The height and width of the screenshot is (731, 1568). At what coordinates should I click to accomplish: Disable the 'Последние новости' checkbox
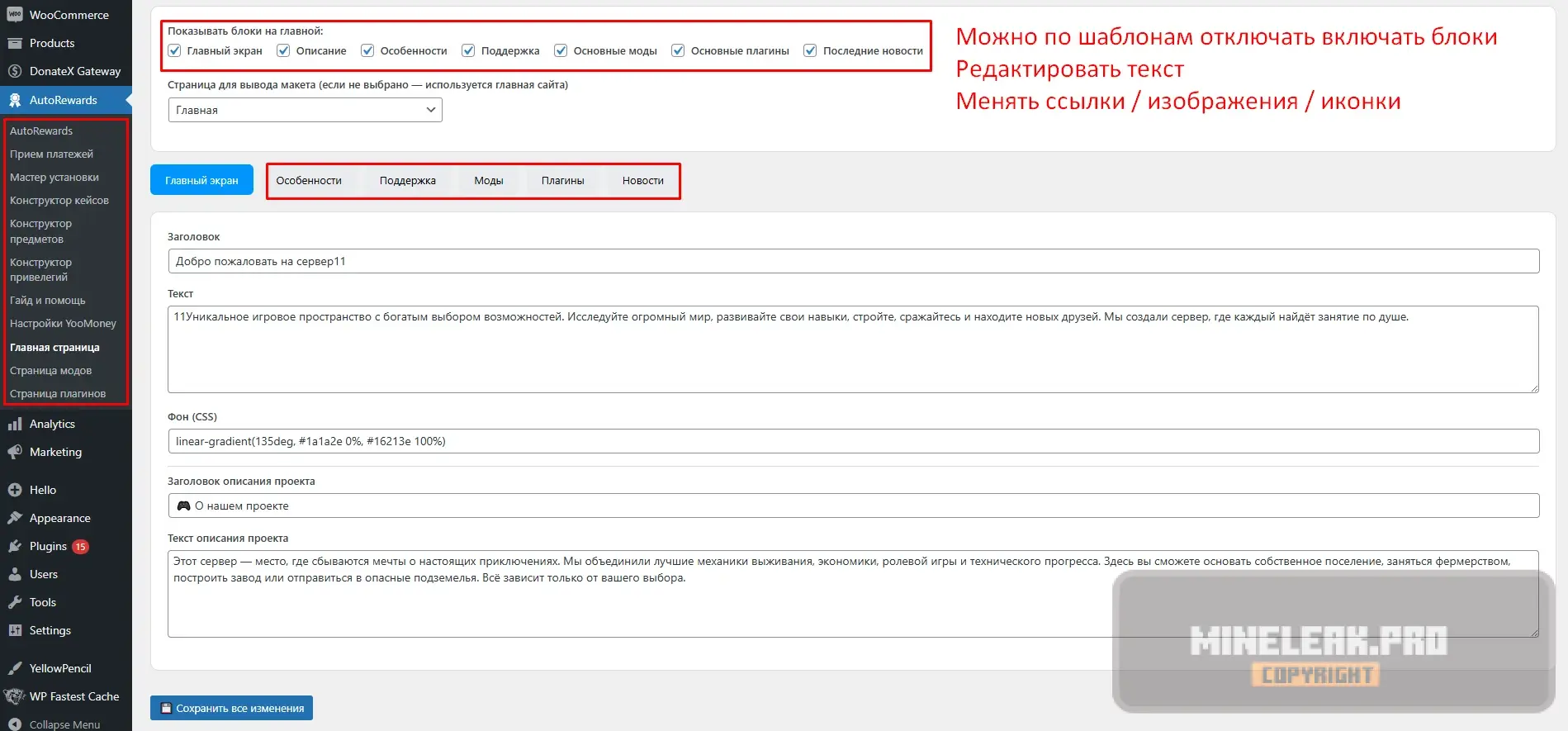(810, 50)
